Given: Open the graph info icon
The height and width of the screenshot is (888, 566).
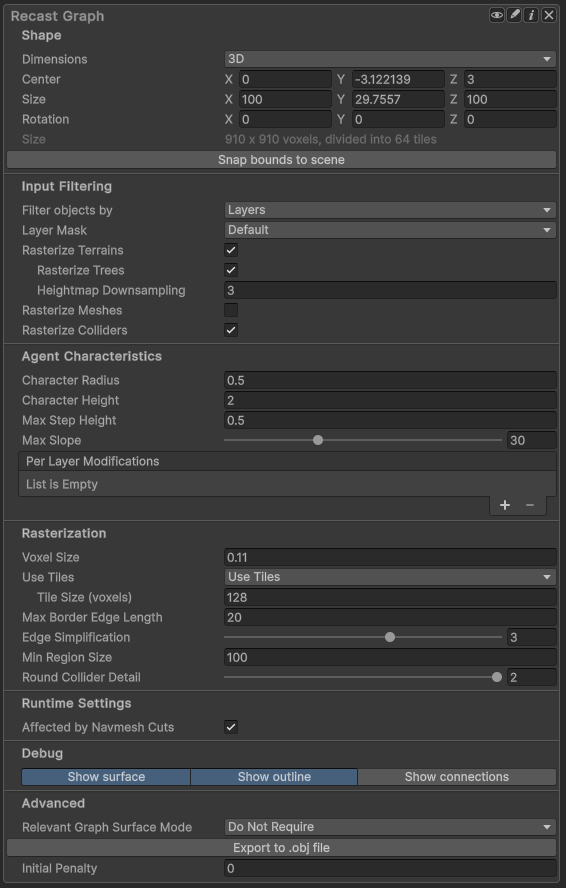Looking at the screenshot, I should [531, 15].
